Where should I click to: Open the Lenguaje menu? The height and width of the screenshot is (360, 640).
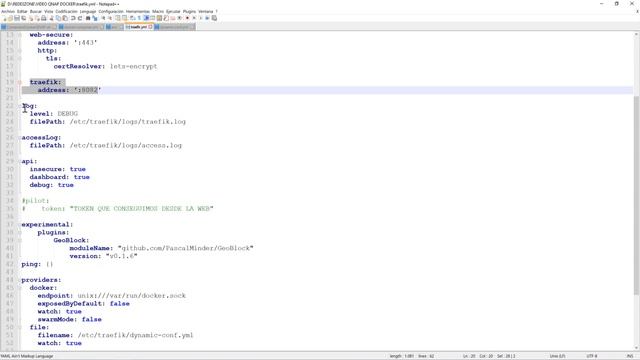point(88,11)
